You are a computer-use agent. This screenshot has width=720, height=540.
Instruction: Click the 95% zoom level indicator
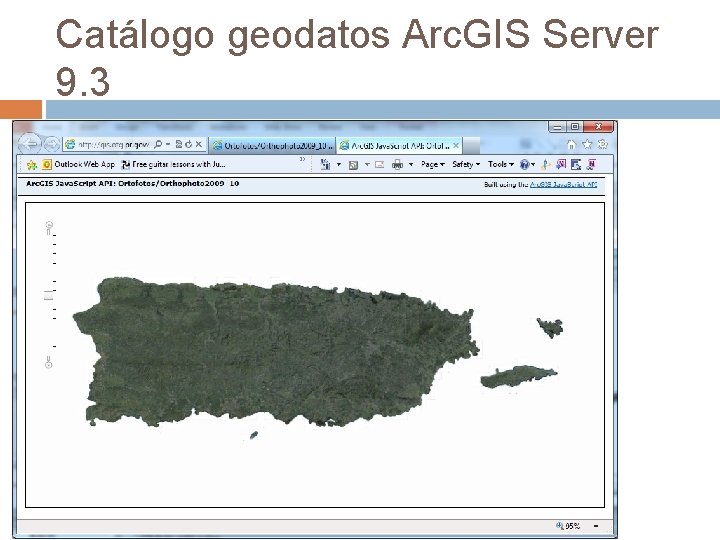tap(568, 526)
